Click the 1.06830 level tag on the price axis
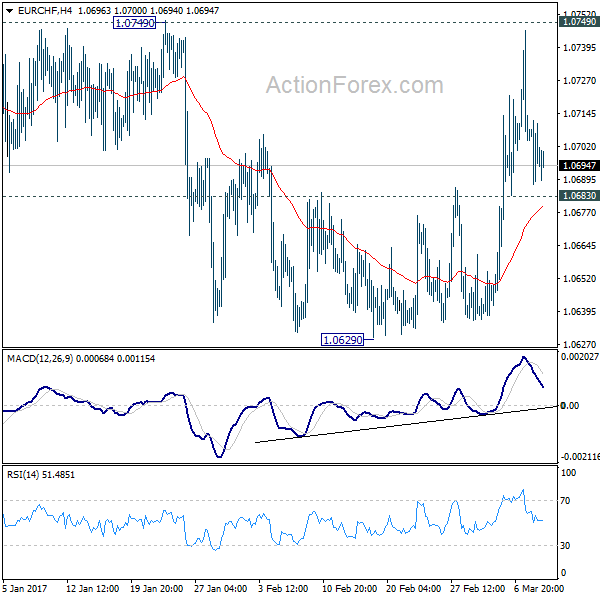The image size is (600, 600). pyautogui.click(x=579, y=196)
